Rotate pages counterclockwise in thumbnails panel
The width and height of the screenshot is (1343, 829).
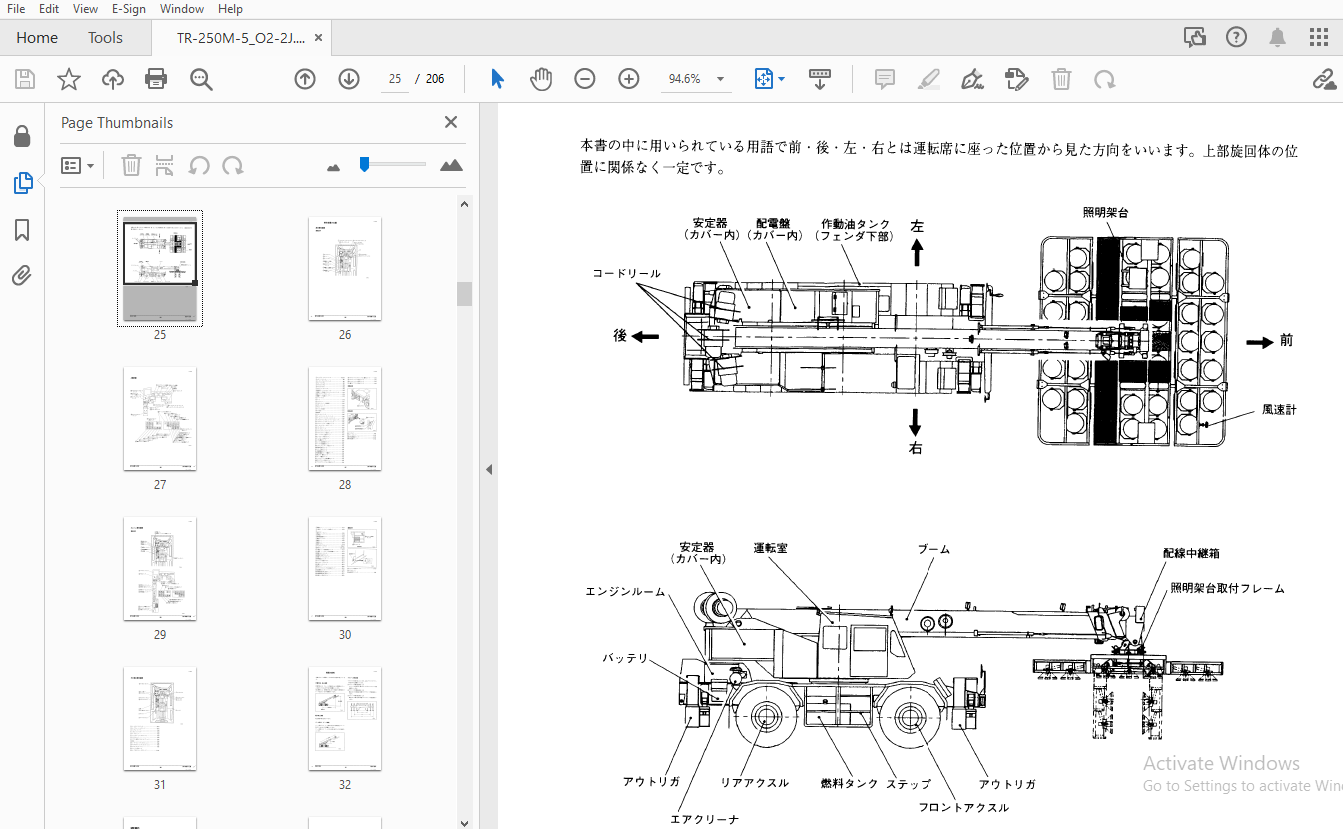pos(199,165)
